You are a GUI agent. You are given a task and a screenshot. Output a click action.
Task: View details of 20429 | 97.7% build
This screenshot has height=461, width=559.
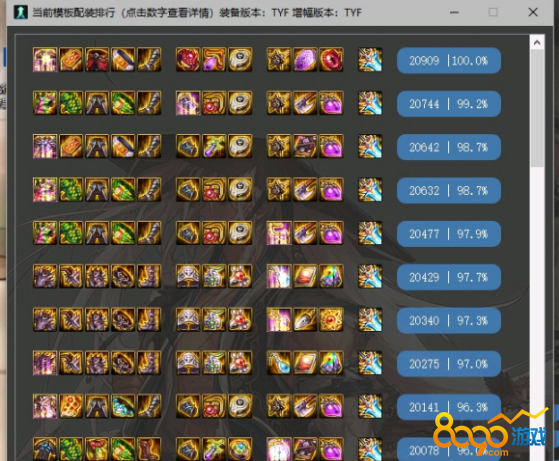pos(449,277)
